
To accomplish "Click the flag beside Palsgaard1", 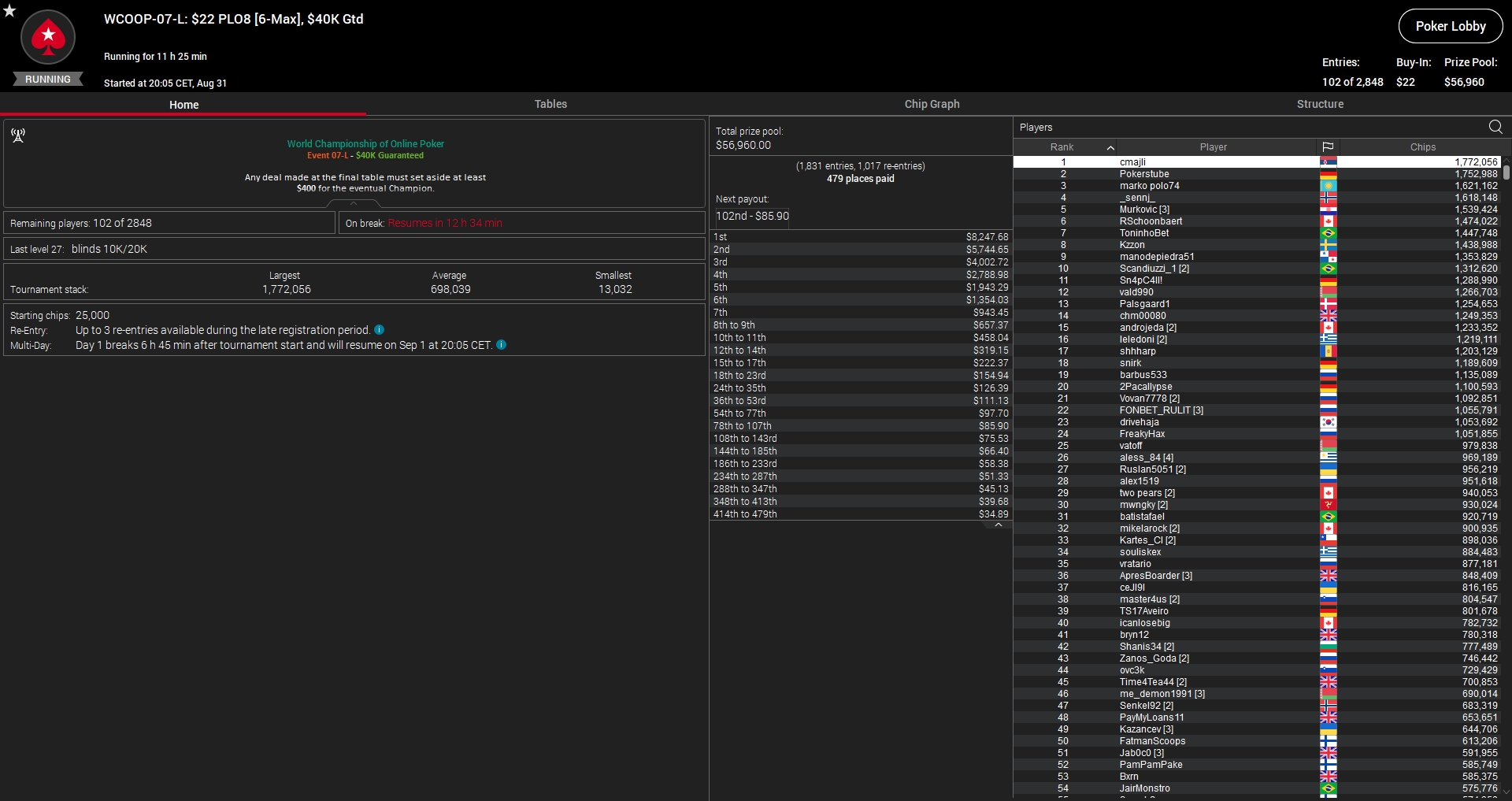I will 1328,304.
